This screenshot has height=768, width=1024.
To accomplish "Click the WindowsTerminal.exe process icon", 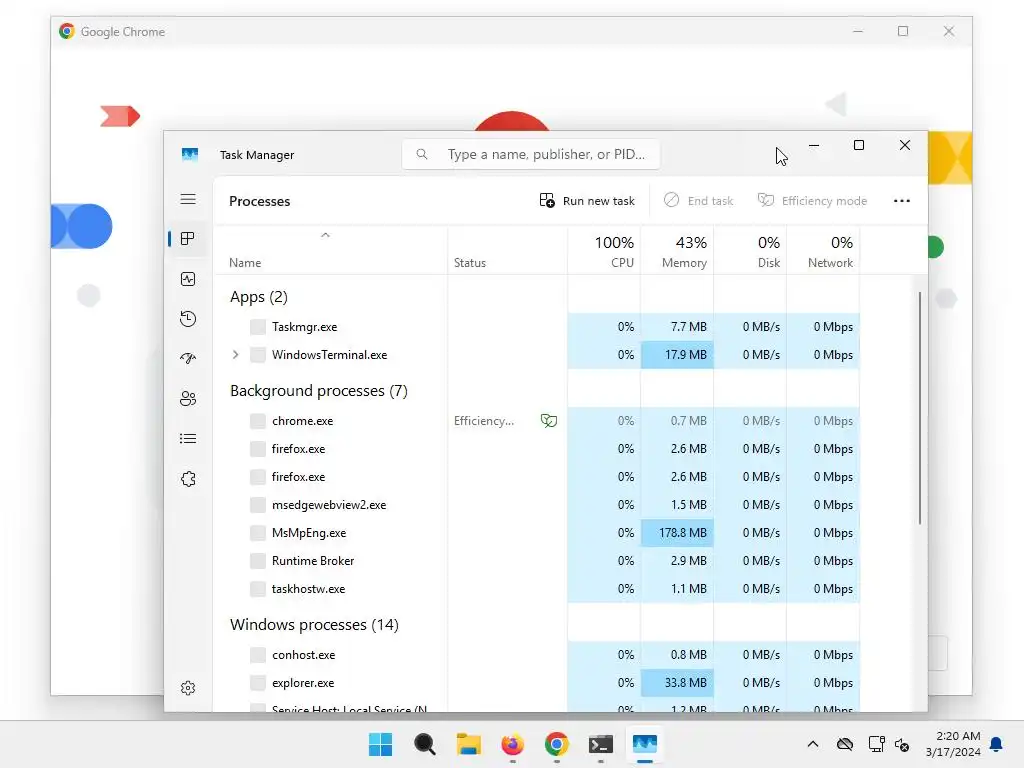I will click(x=258, y=355).
